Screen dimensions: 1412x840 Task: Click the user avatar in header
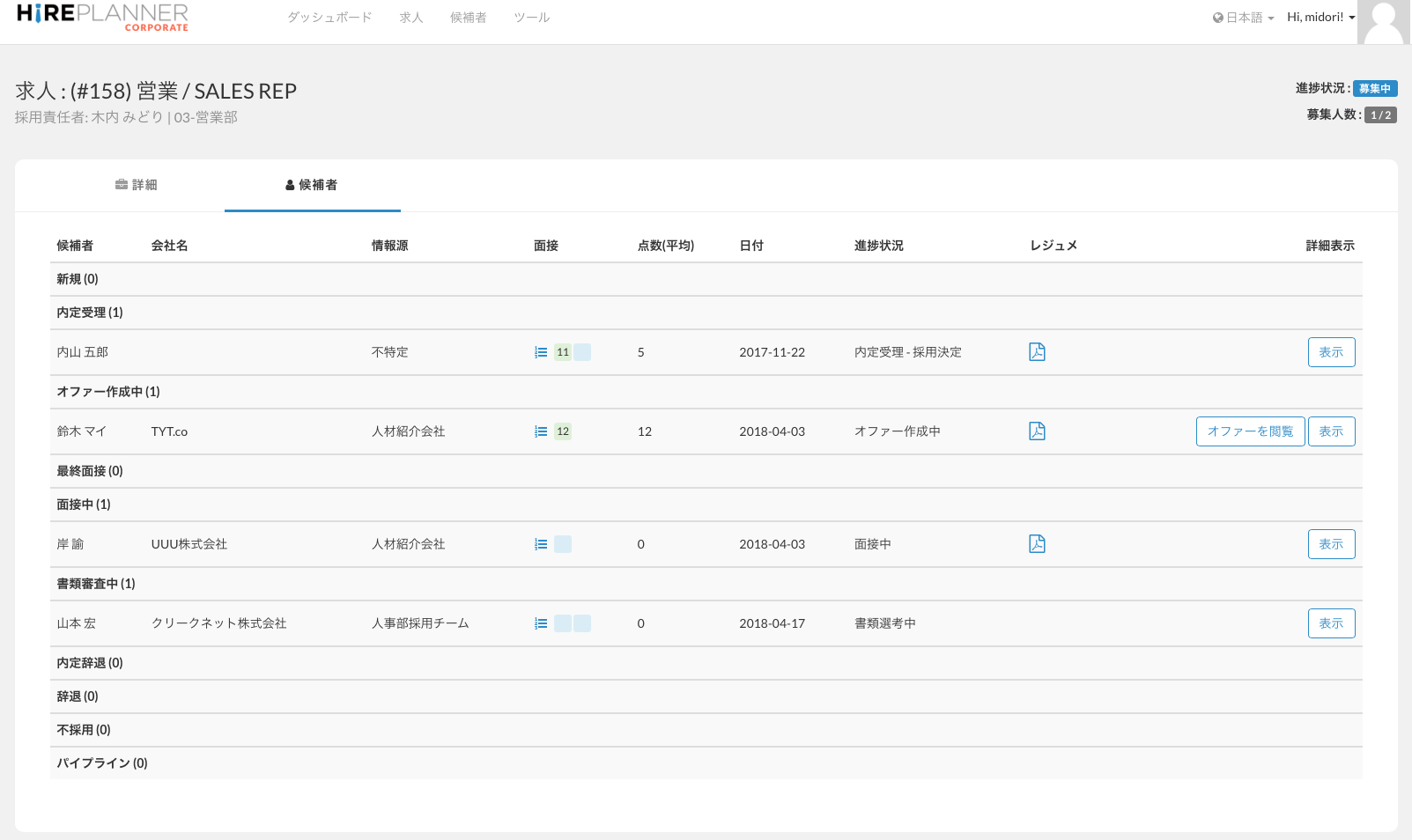pos(1383,22)
